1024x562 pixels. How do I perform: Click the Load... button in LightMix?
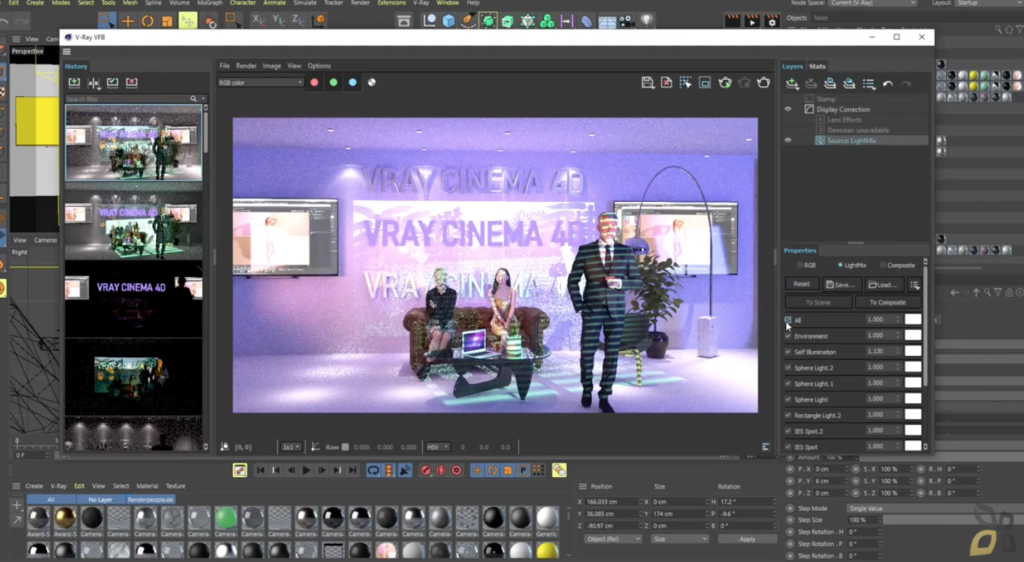coord(883,285)
